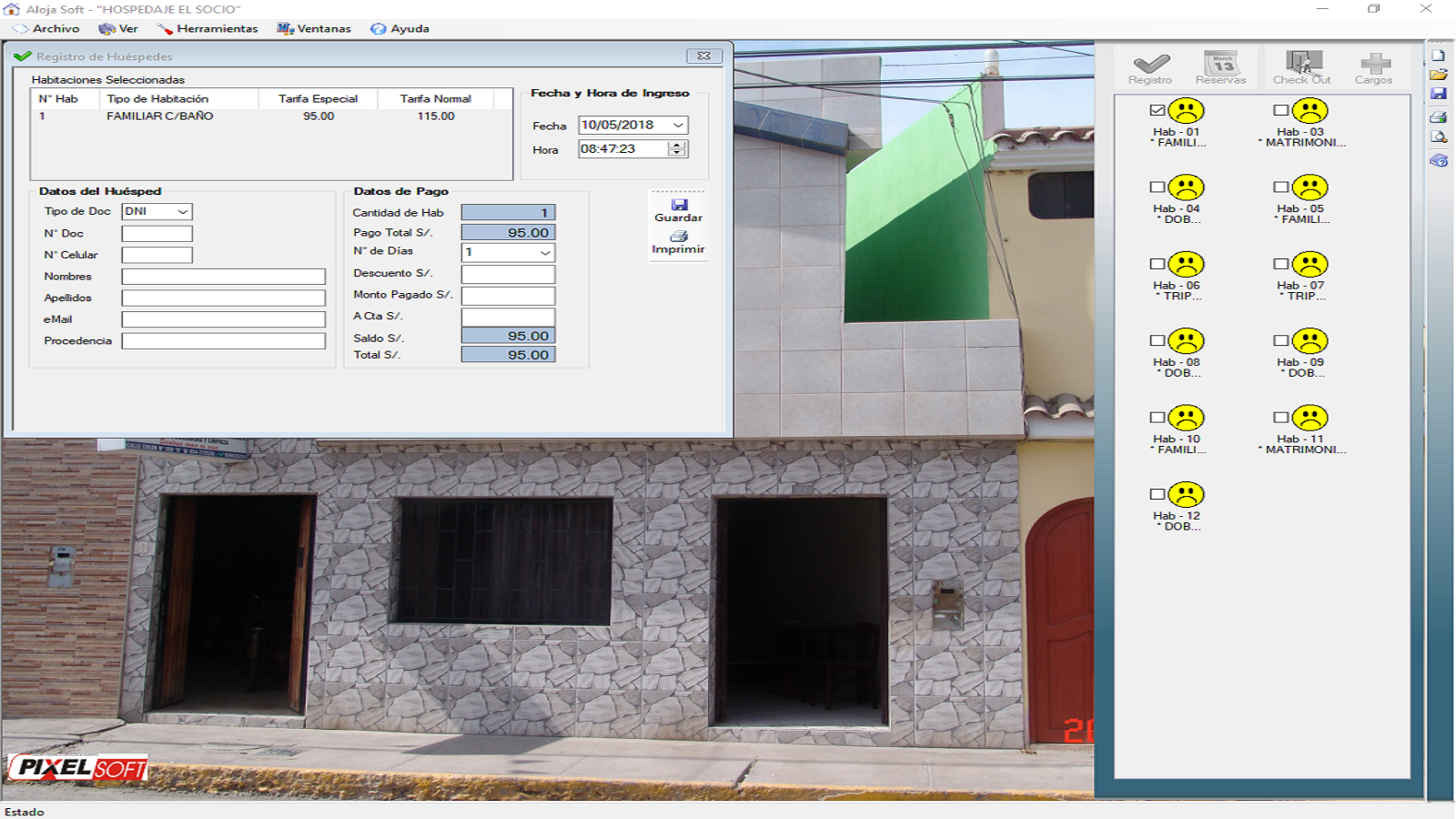Open the Reservas calendar icon

pyautogui.click(x=1220, y=64)
